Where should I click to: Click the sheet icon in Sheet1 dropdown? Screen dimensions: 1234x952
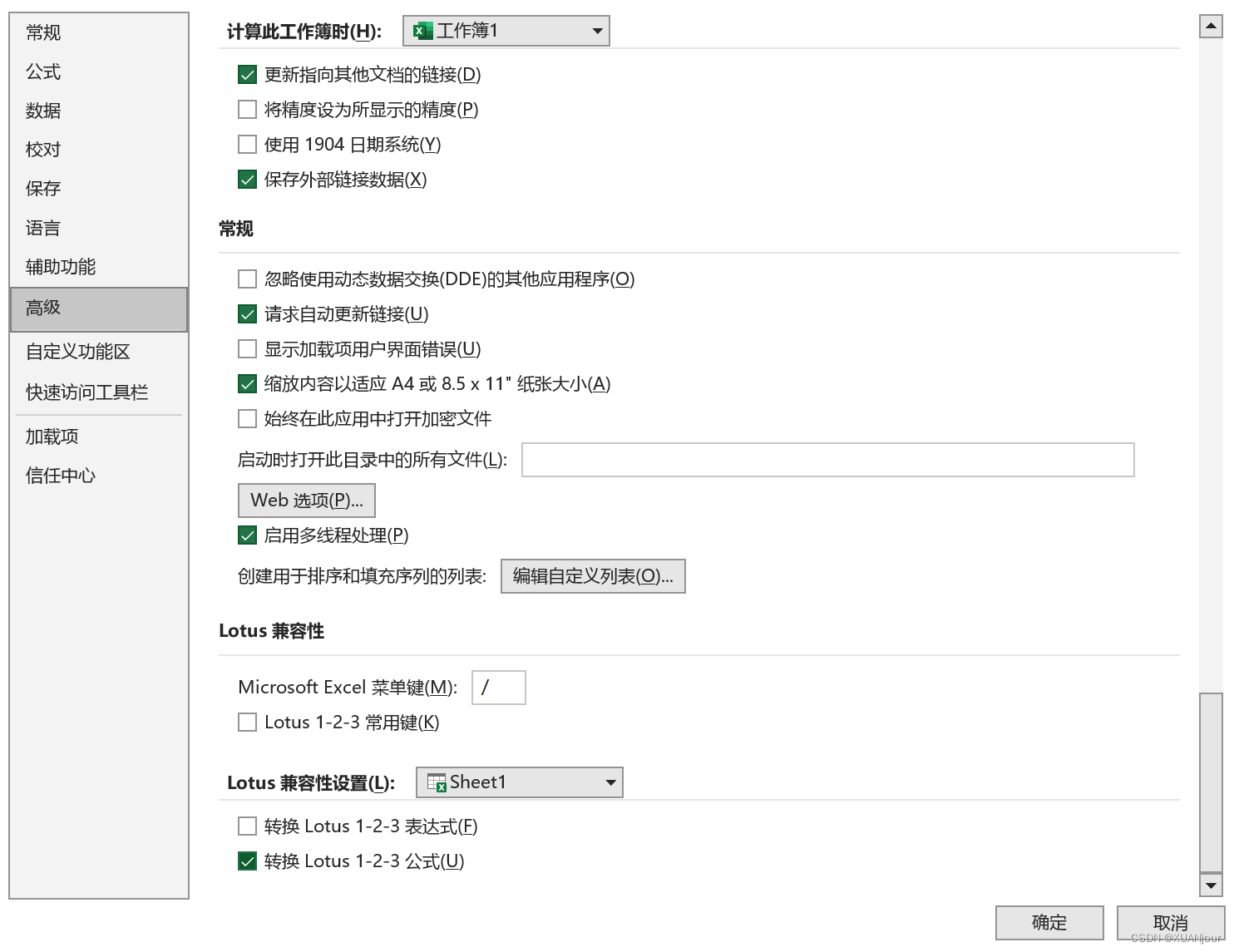pos(437,782)
